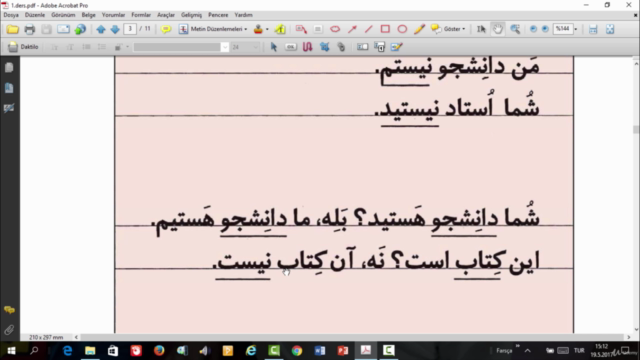Open the Görünüm menu
The height and width of the screenshot is (360, 640).
(x=63, y=15)
